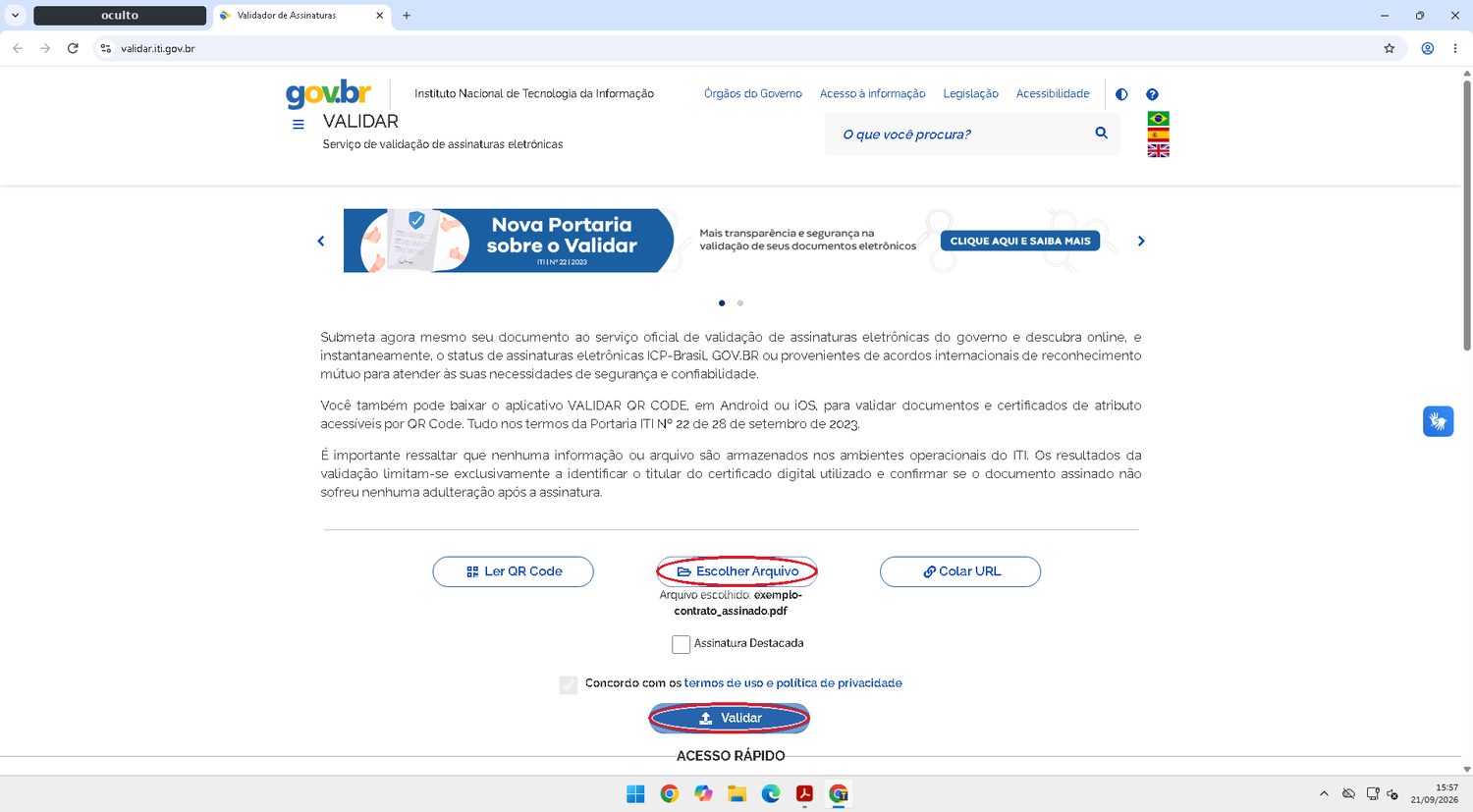This screenshot has width=1473, height=812.
Task: Open the Acesso à informação link
Action: pyautogui.click(x=873, y=94)
